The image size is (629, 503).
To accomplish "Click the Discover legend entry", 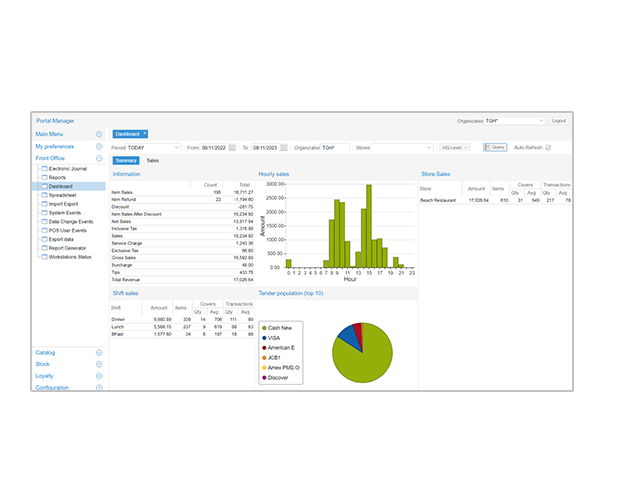I will 275,378.
